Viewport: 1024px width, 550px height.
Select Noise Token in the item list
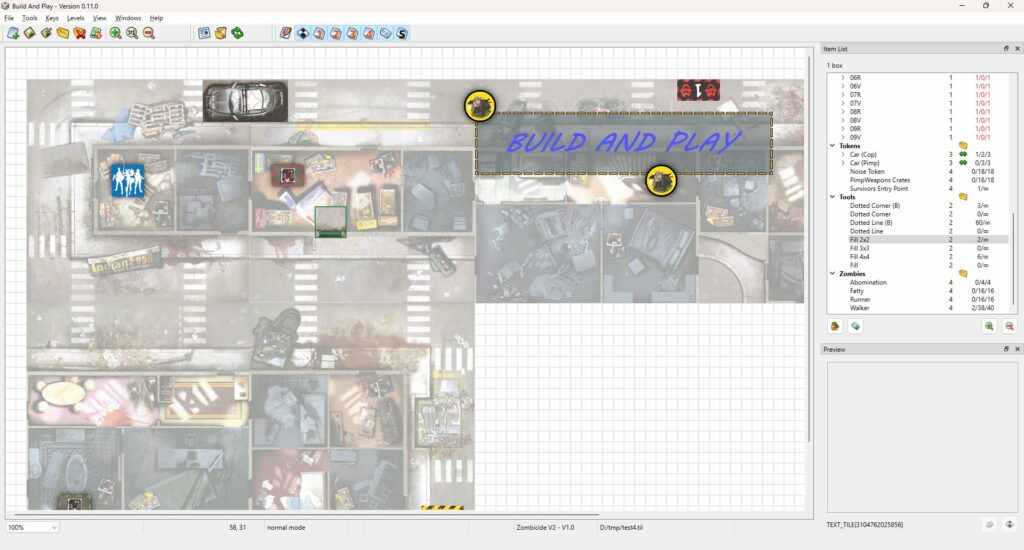pyautogui.click(x=867, y=171)
